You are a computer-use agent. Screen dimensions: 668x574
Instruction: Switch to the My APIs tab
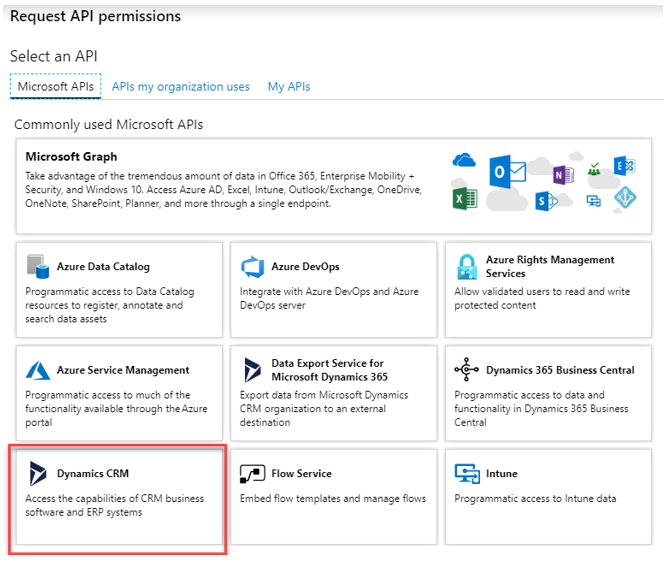click(289, 87)
